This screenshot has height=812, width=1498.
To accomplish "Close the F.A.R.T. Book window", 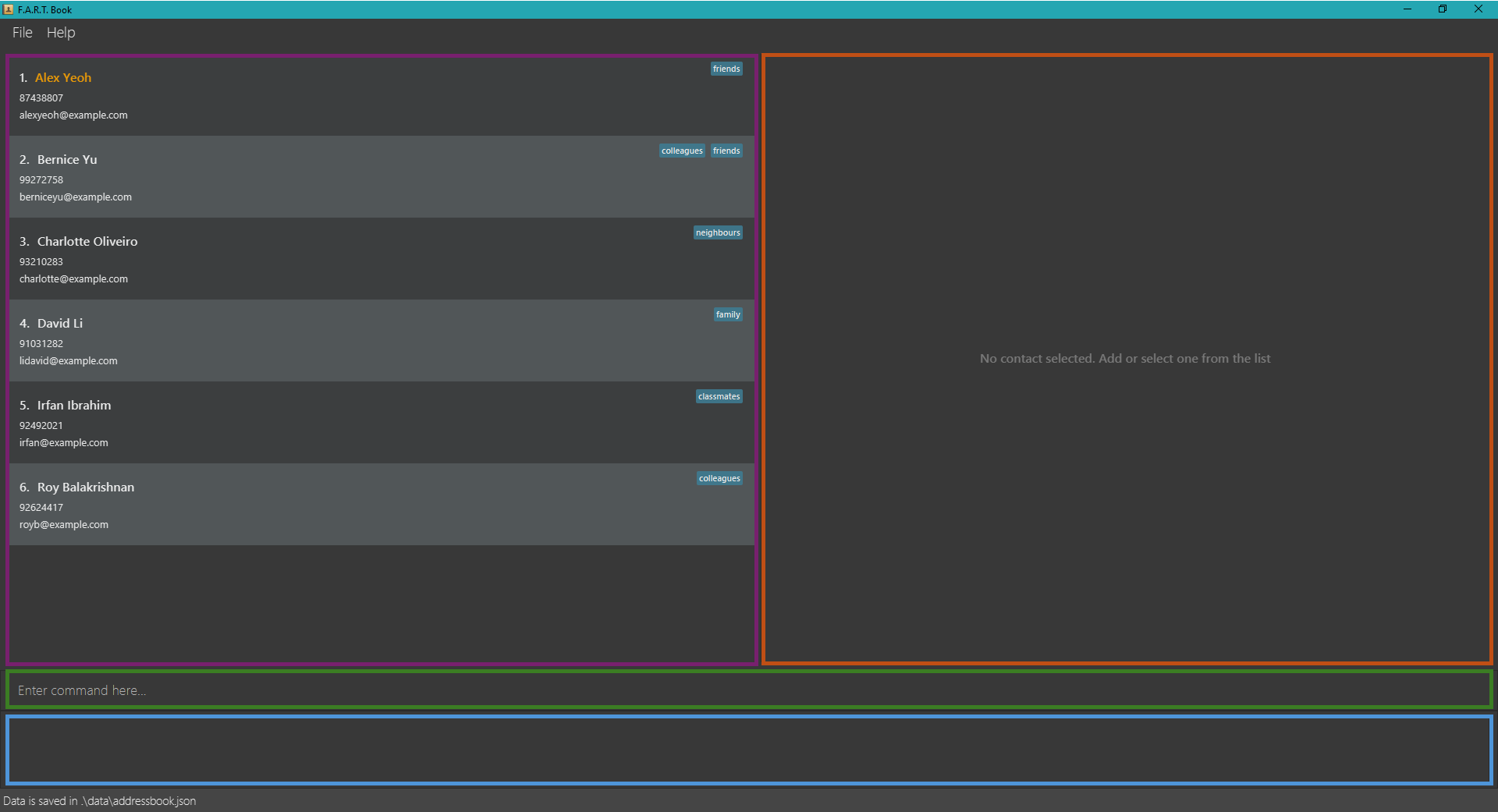I will (x=1478, y=9).
